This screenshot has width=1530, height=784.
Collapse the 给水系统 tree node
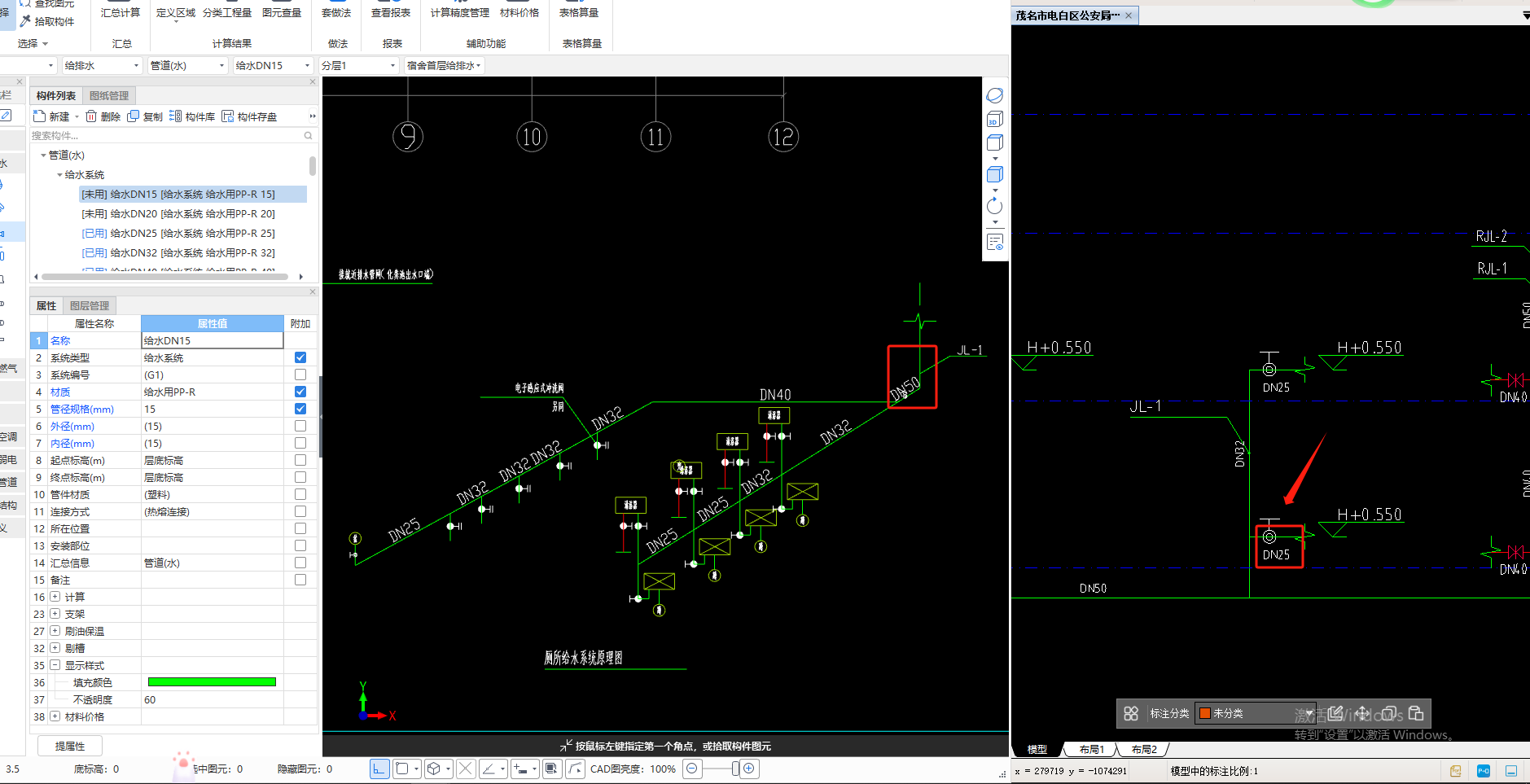point(59,174)
